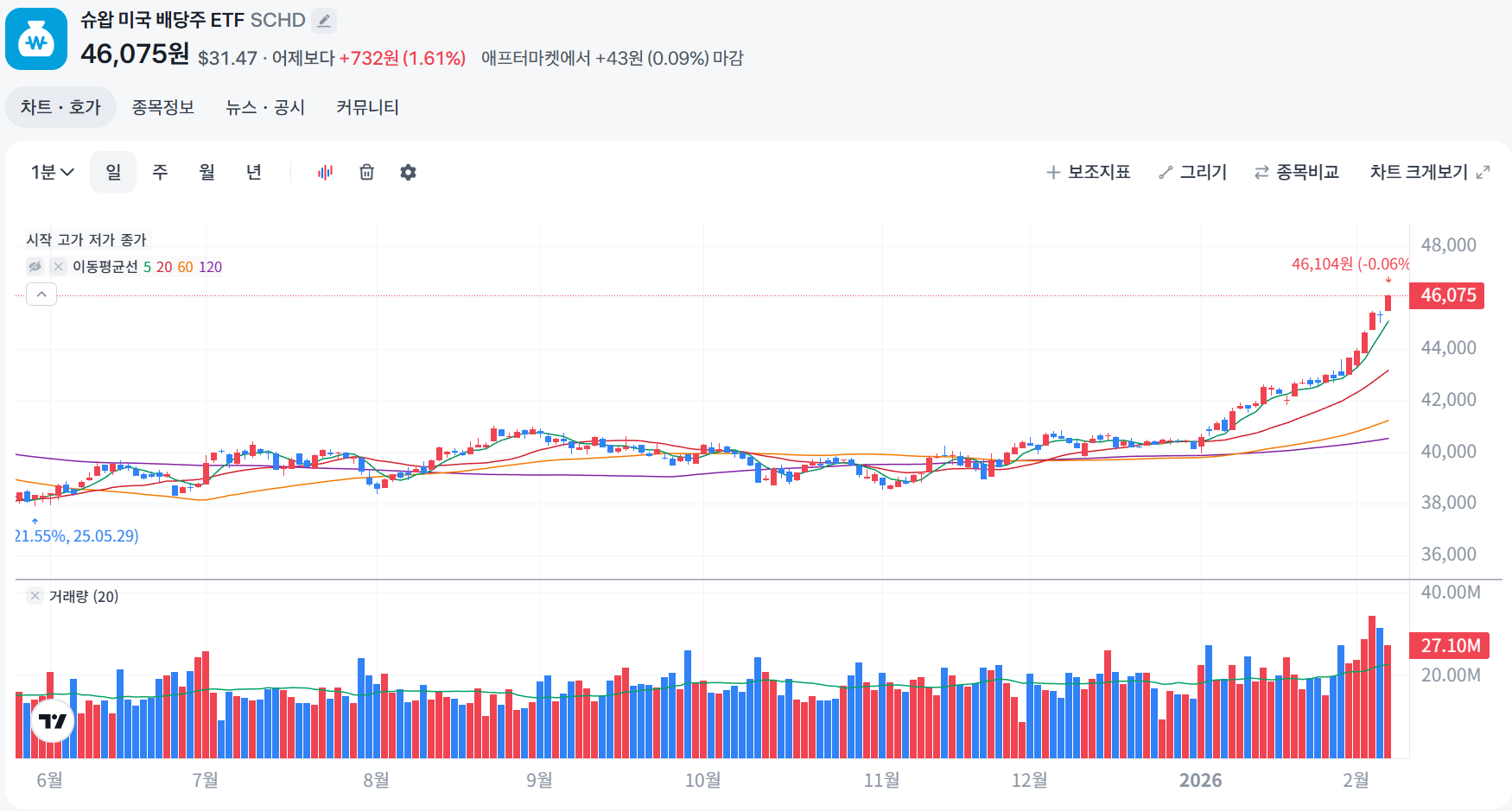Click the SCHD won-bag logo icon
This screenshot has height=811, width=1512.
pyautogui.click(x=36, y=39)
